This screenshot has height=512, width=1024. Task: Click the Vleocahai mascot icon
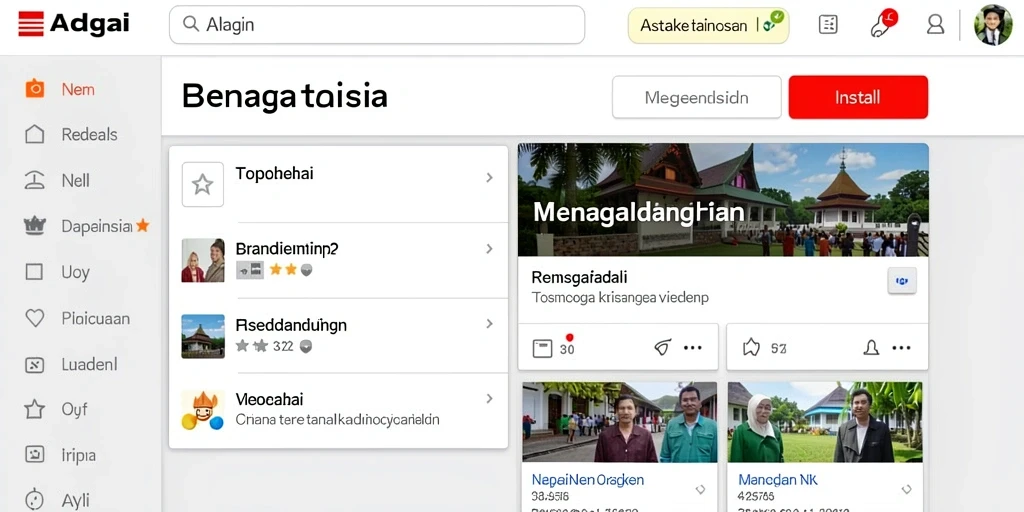(202, 410)
